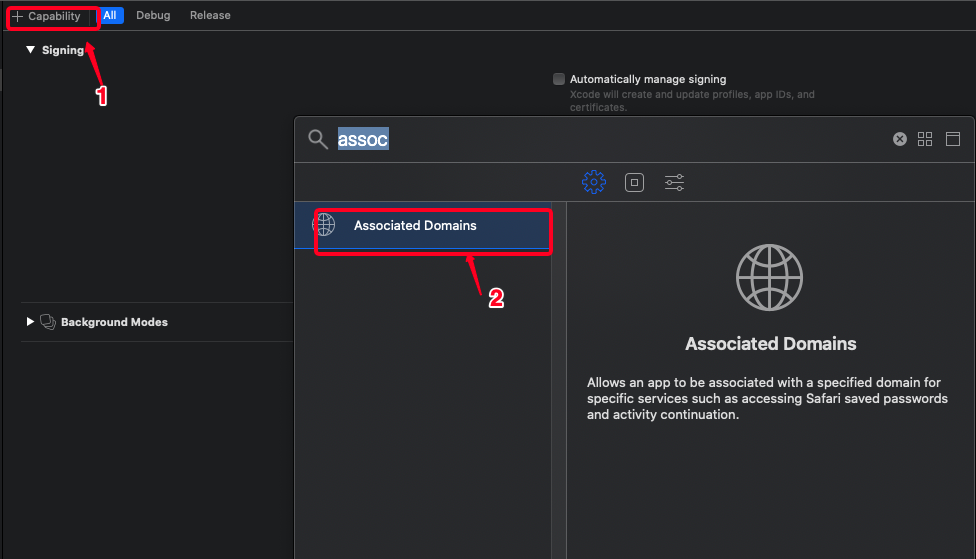Click the globe icon in Associated Domains row
The image size is (976, 559).
pyautogui.click(x=324, y=225)
